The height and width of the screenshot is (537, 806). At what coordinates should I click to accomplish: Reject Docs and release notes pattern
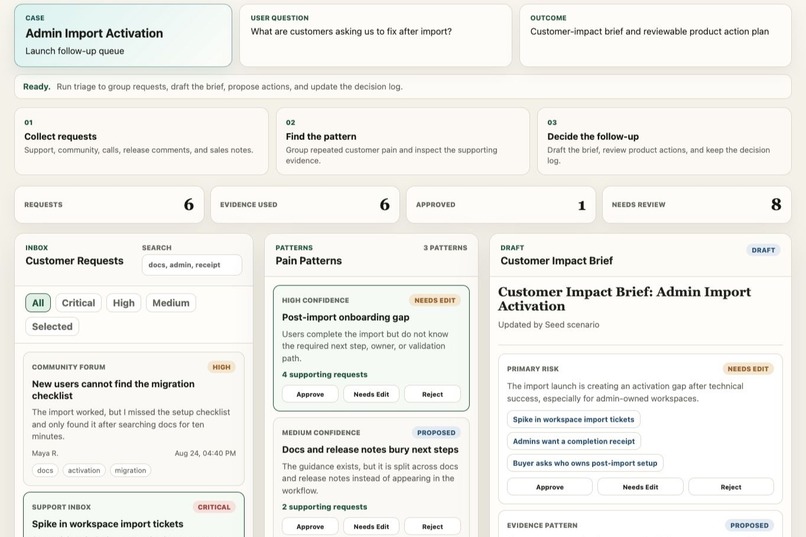432,526
